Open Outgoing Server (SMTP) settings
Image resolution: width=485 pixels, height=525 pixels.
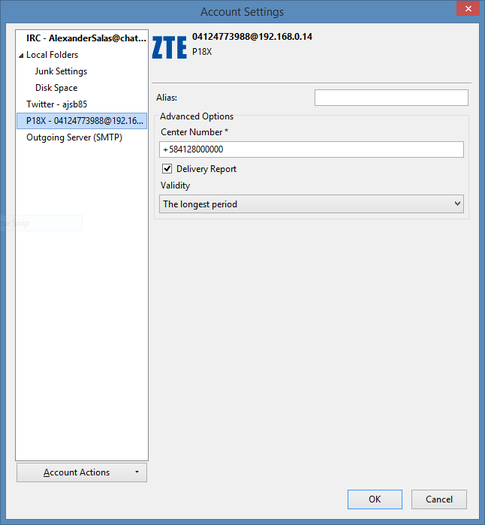(74, 137)
